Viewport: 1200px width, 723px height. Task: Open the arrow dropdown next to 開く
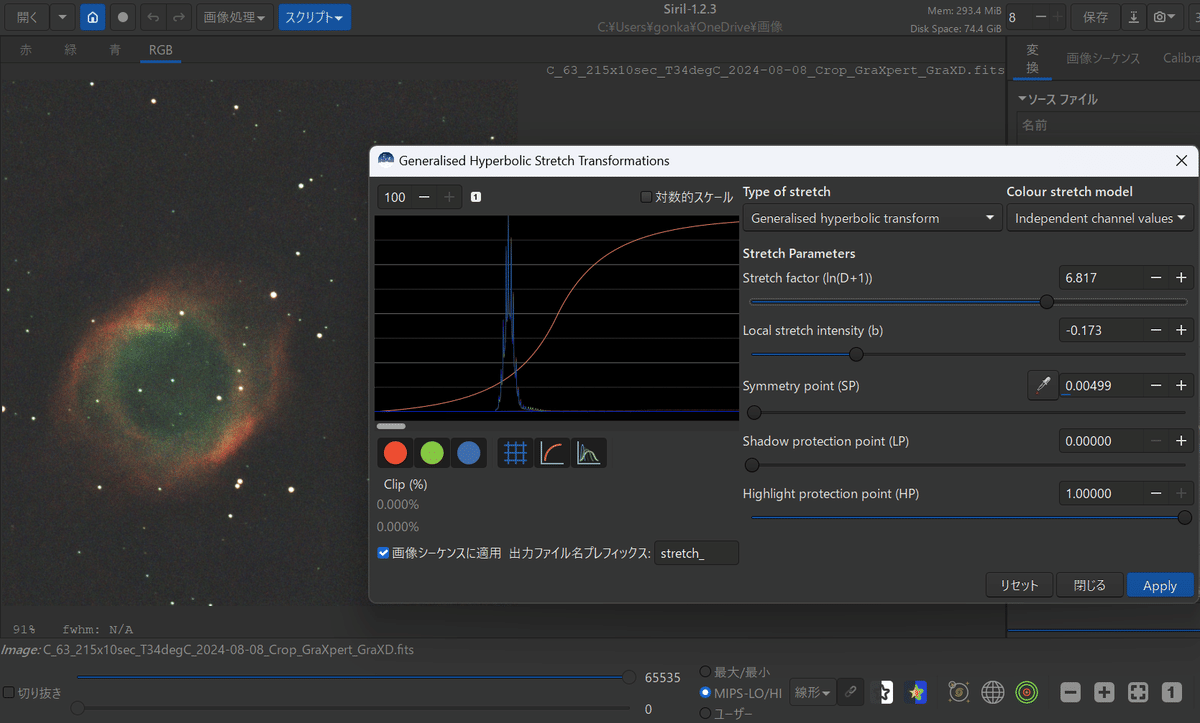pyautogui.click(x=62, y=17)
